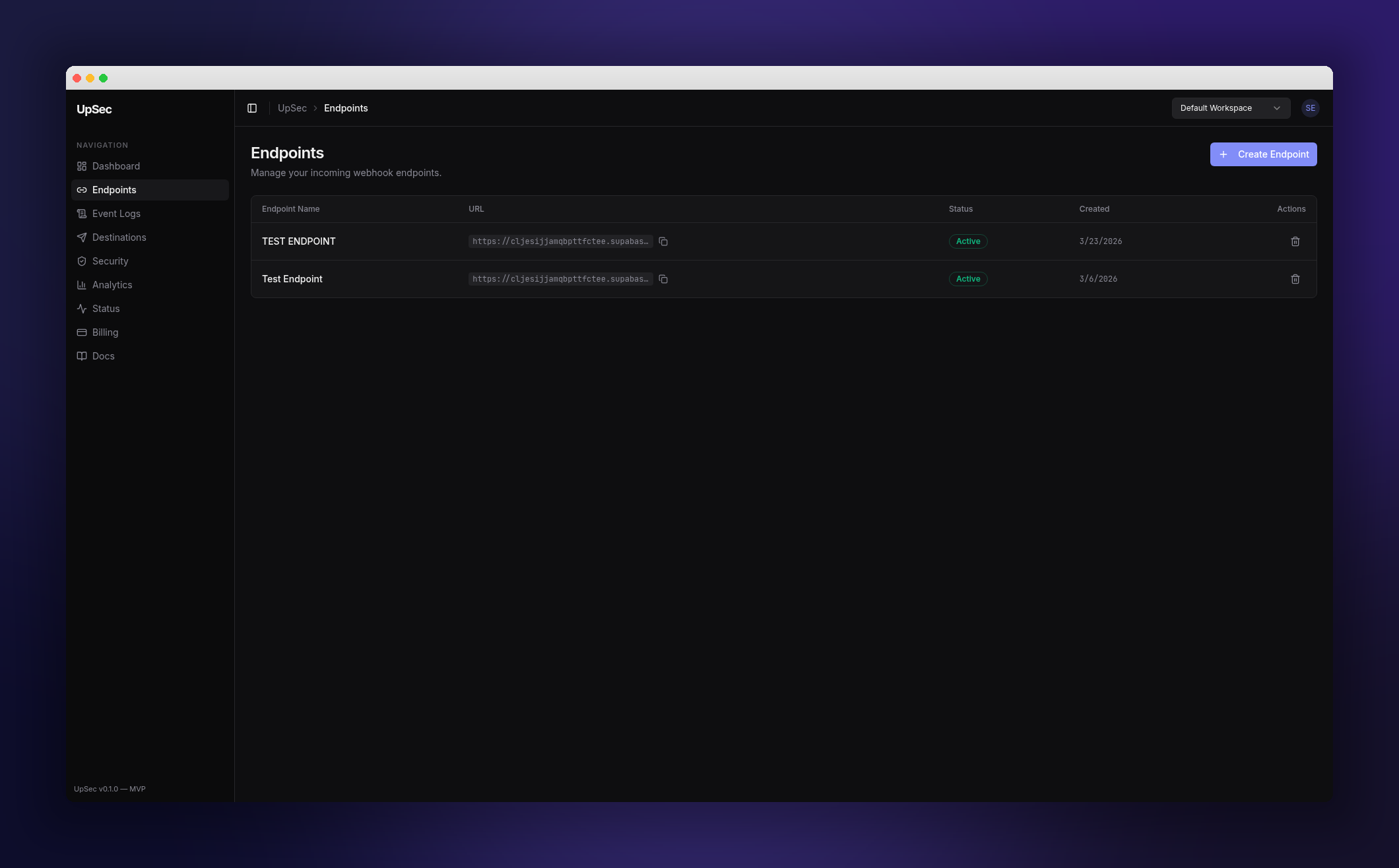Click the Analytics bar chart icon

coord(82,285)
